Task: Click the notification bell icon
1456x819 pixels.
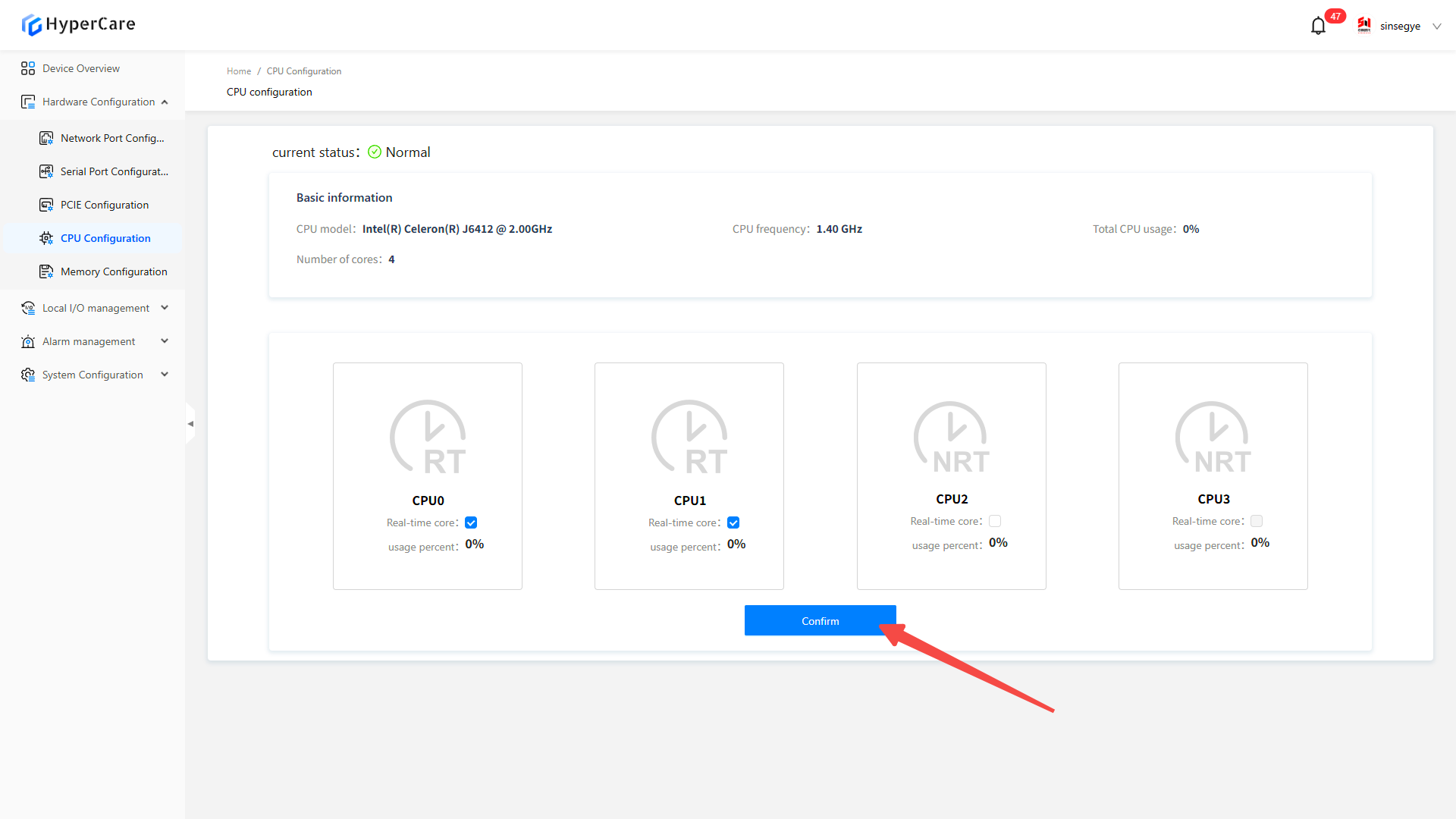Action: point(1318,26)
